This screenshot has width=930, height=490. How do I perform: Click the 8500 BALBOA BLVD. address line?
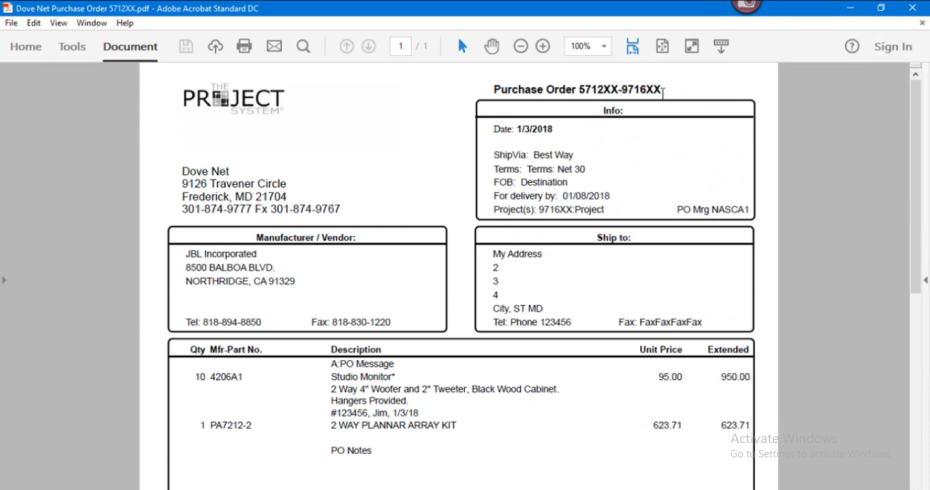[230, 268]
